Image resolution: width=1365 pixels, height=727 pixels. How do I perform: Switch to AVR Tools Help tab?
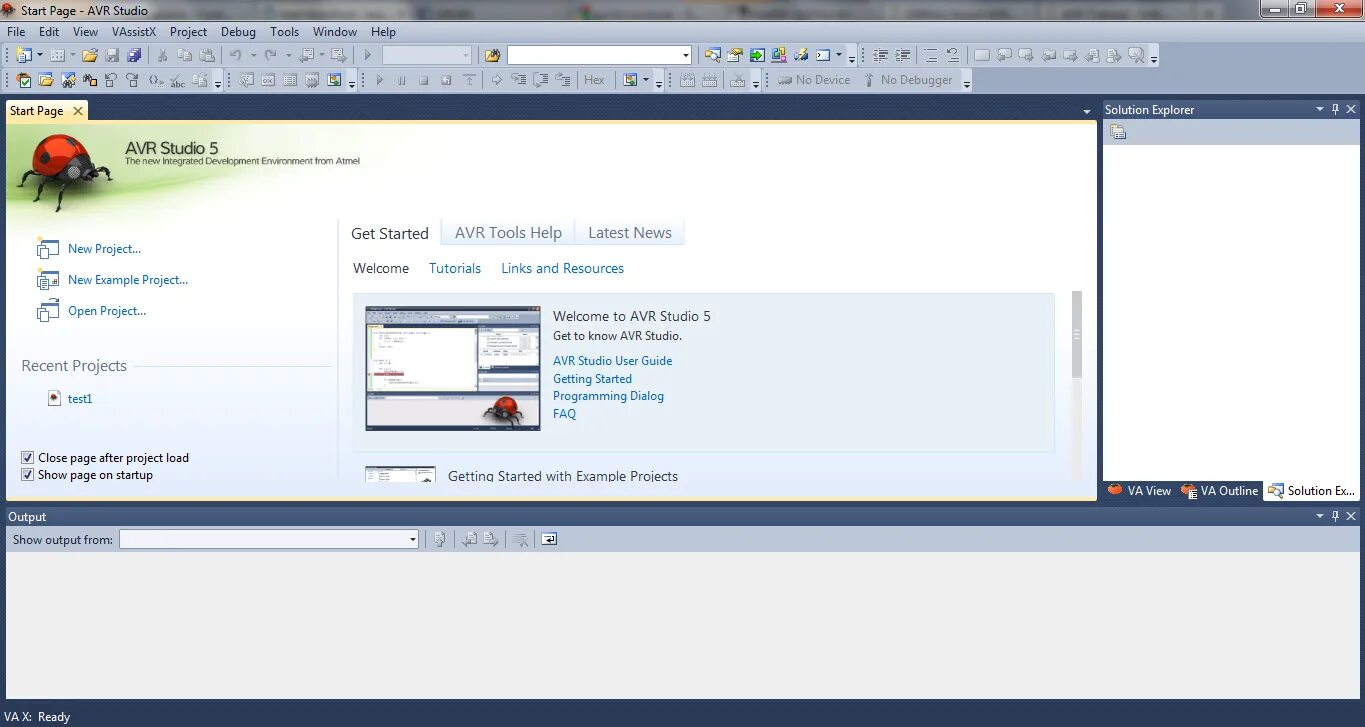coord(508,233)
